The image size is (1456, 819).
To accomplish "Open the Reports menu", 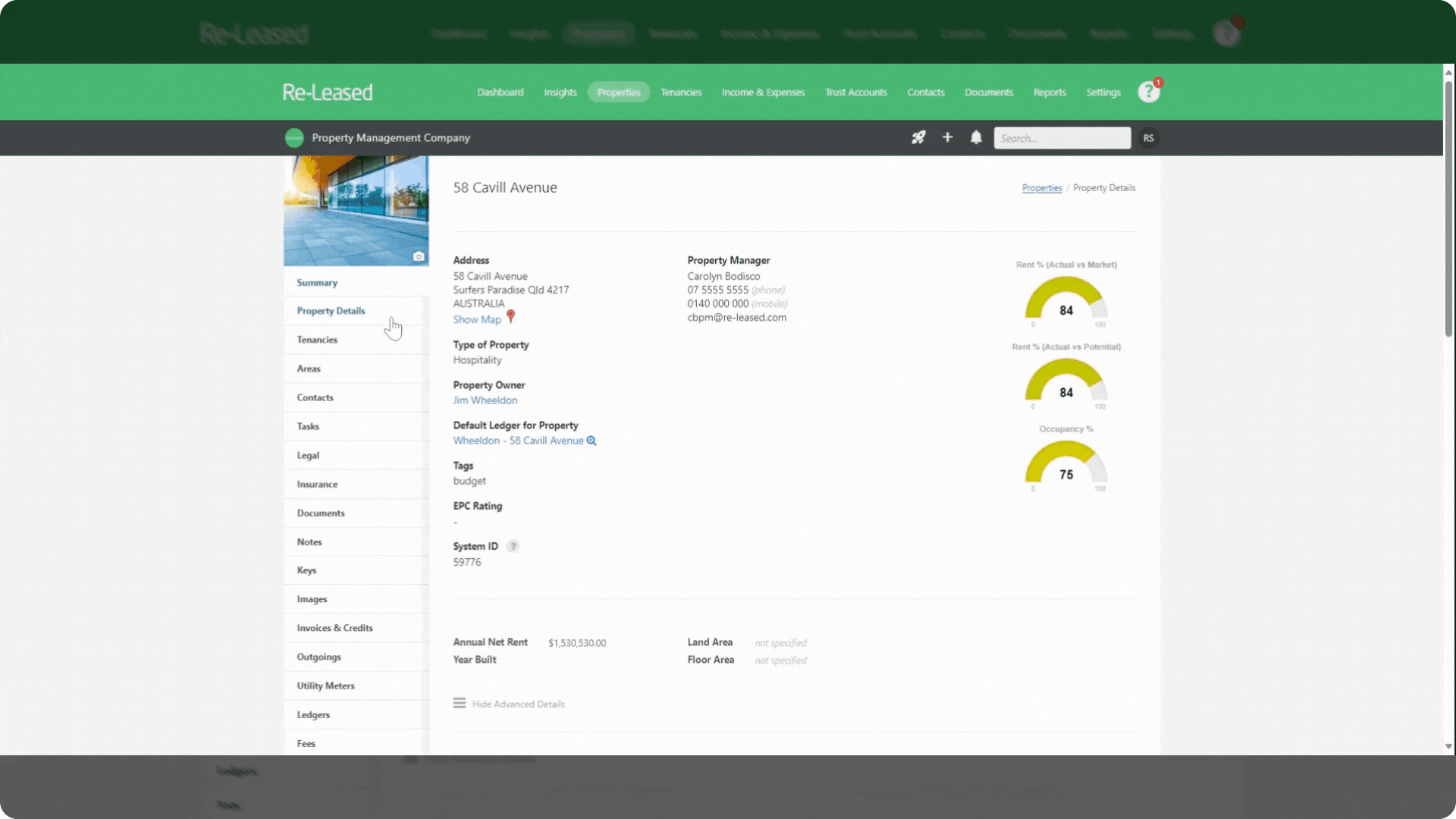I will pos(1050,92).
